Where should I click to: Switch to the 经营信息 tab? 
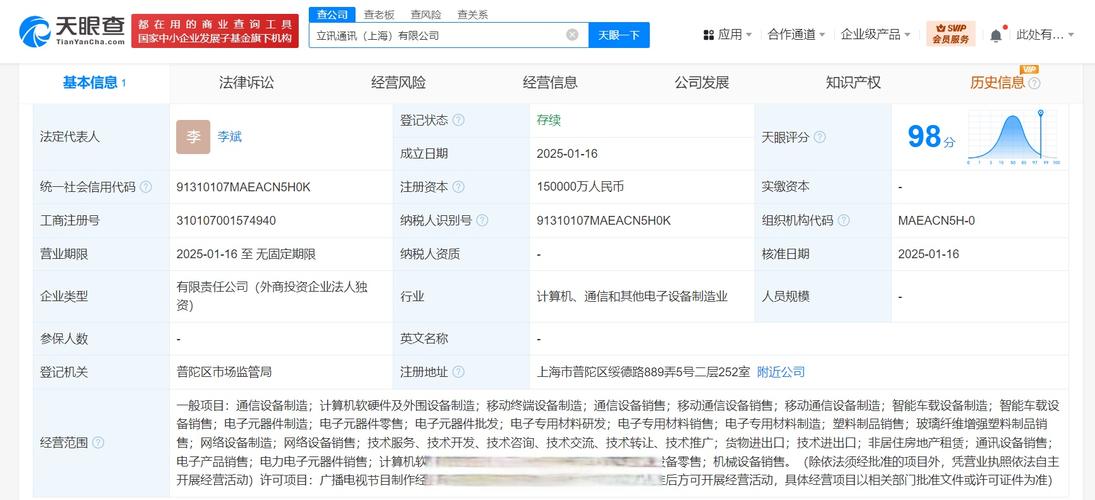pyautogui.click(x=550, y=83)
